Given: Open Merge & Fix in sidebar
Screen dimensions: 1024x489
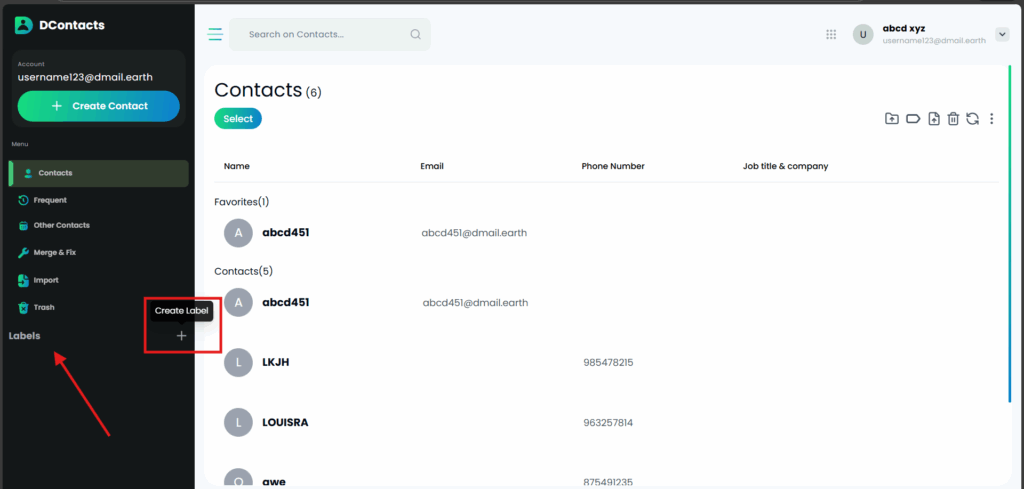Looking at the screenshot, I should click(x=56, y=253).
